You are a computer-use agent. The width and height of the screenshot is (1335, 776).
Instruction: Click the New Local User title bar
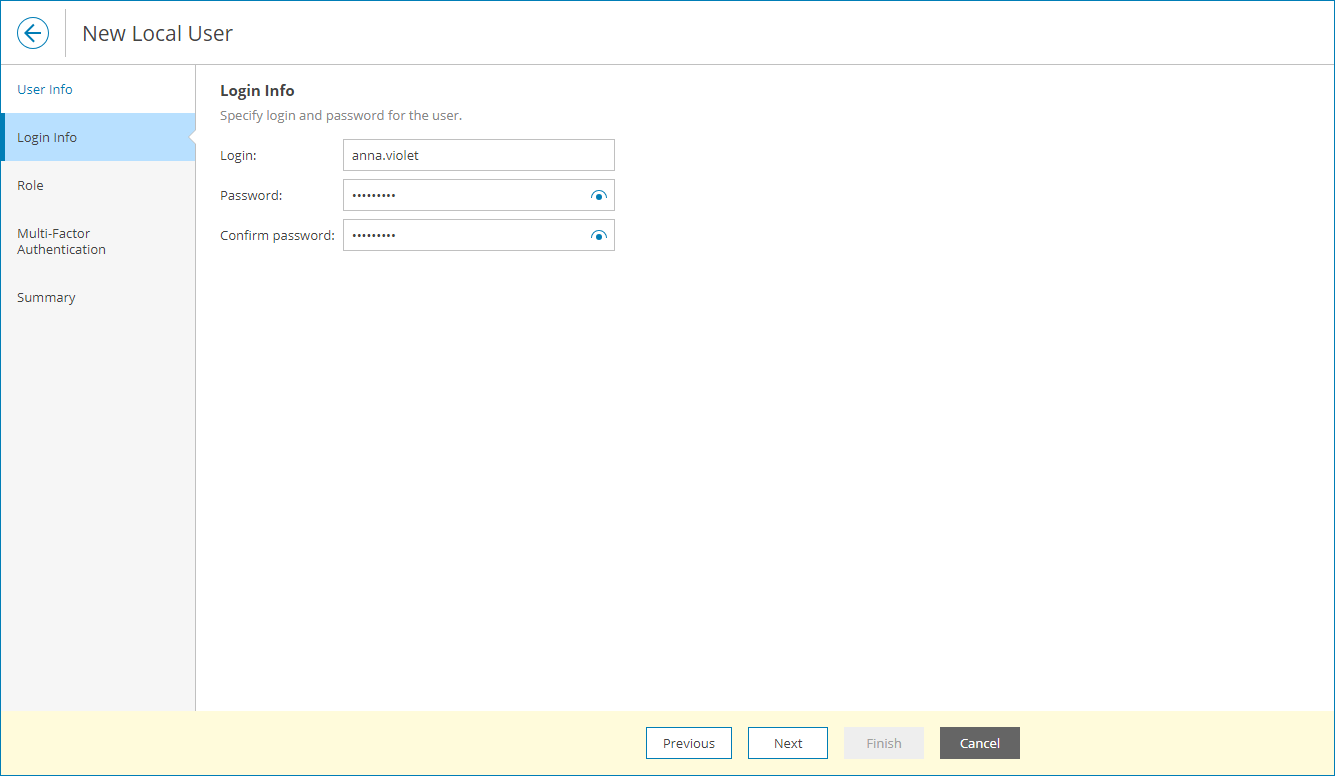click(x=157, y=32)
